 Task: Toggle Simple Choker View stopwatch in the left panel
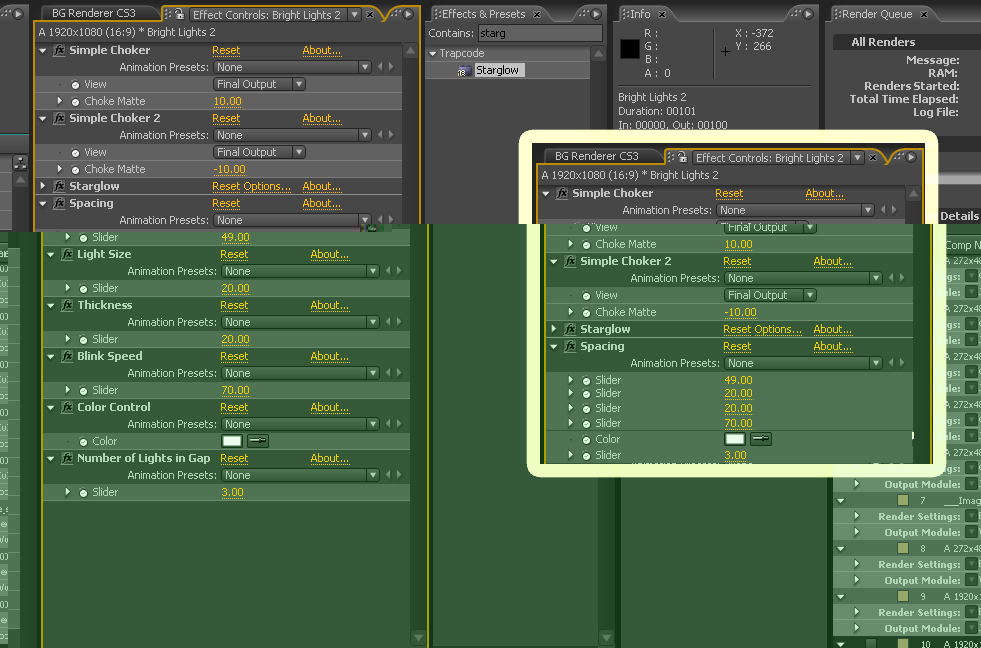(x=75, y=84)
